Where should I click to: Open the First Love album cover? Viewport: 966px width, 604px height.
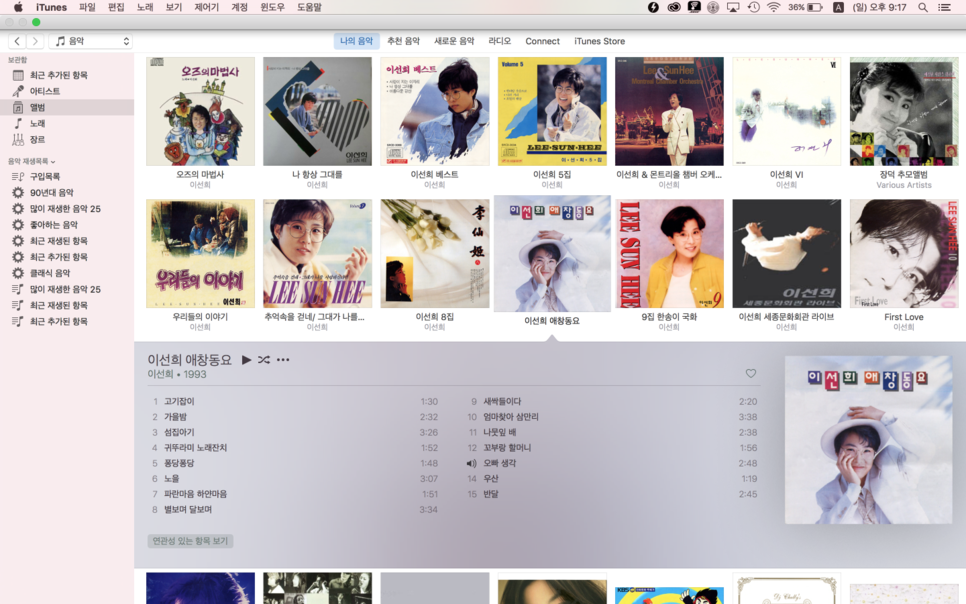904,253
